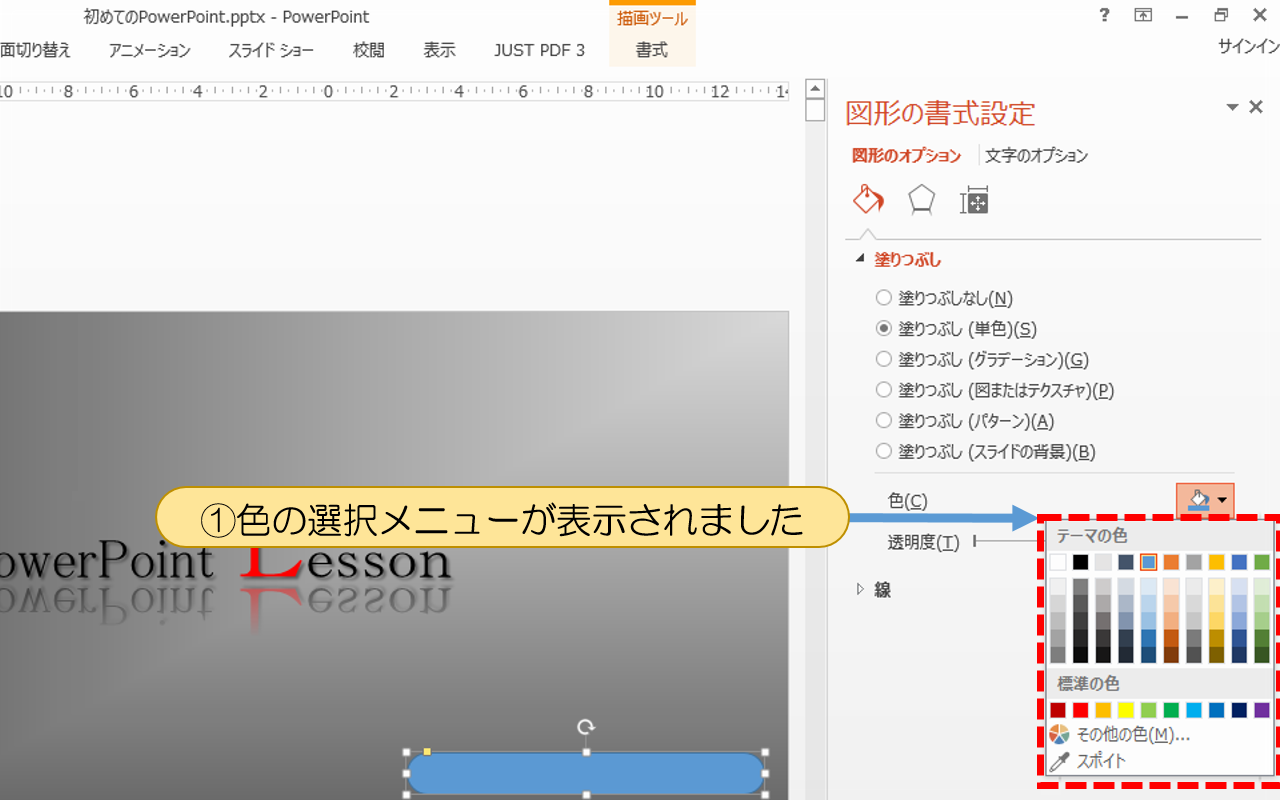Click サインイン sign-in link
The height and width of the screenshot is (800, 1280).
coord(1248,46)
